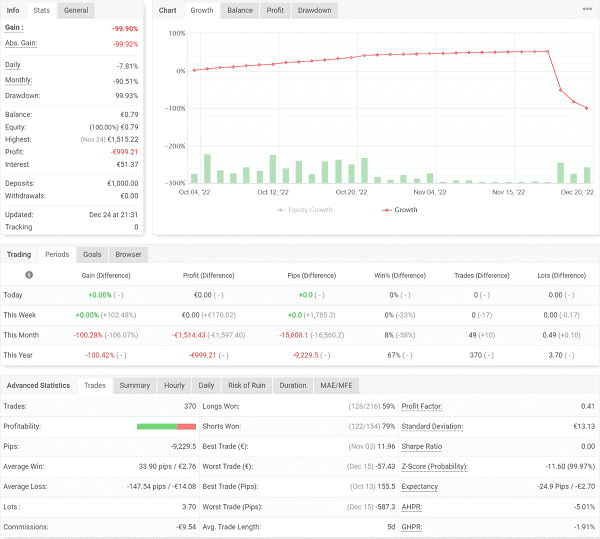Select the Periods tab in Trading

(x=57, y=254)
